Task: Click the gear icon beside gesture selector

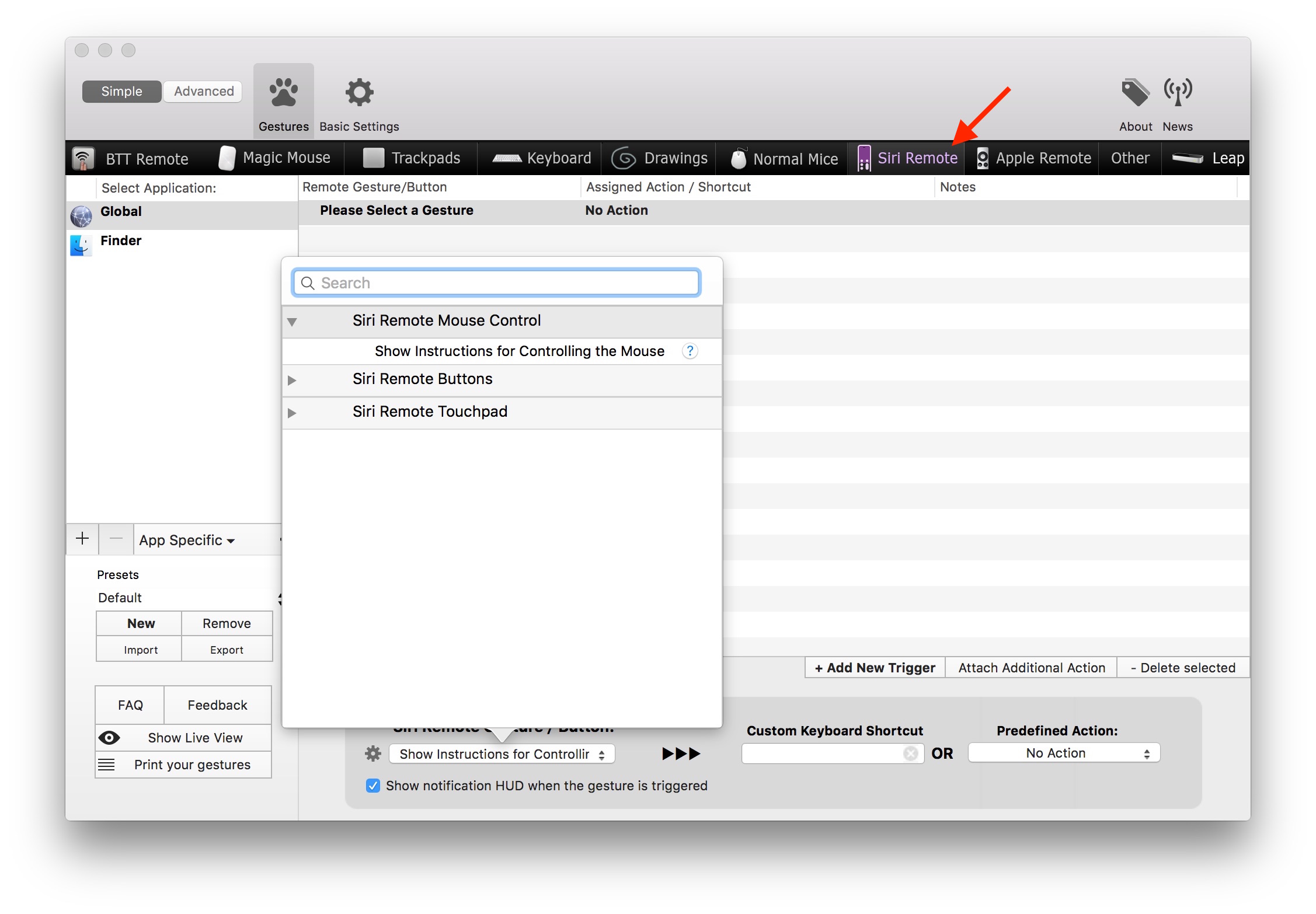Action: 373,753
